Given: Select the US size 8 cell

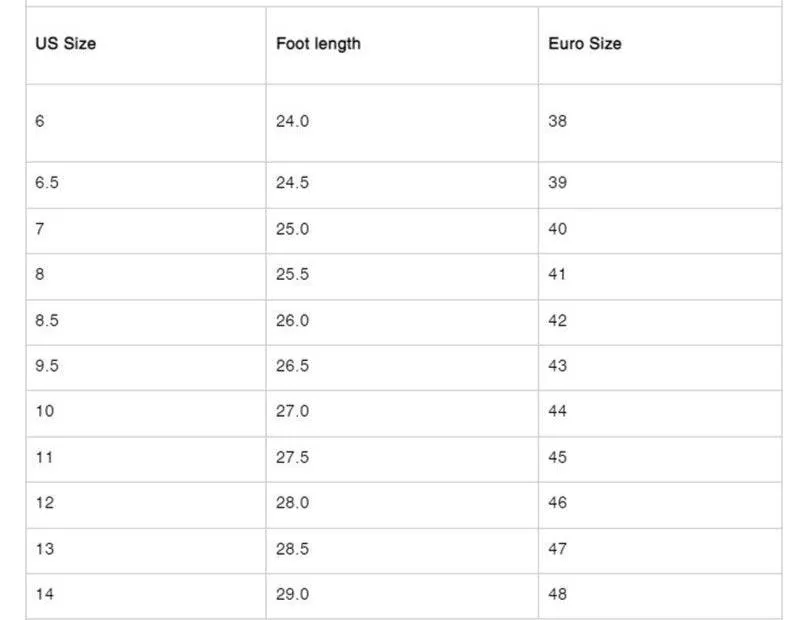Looking at the screenshot, I should [146, 277].
